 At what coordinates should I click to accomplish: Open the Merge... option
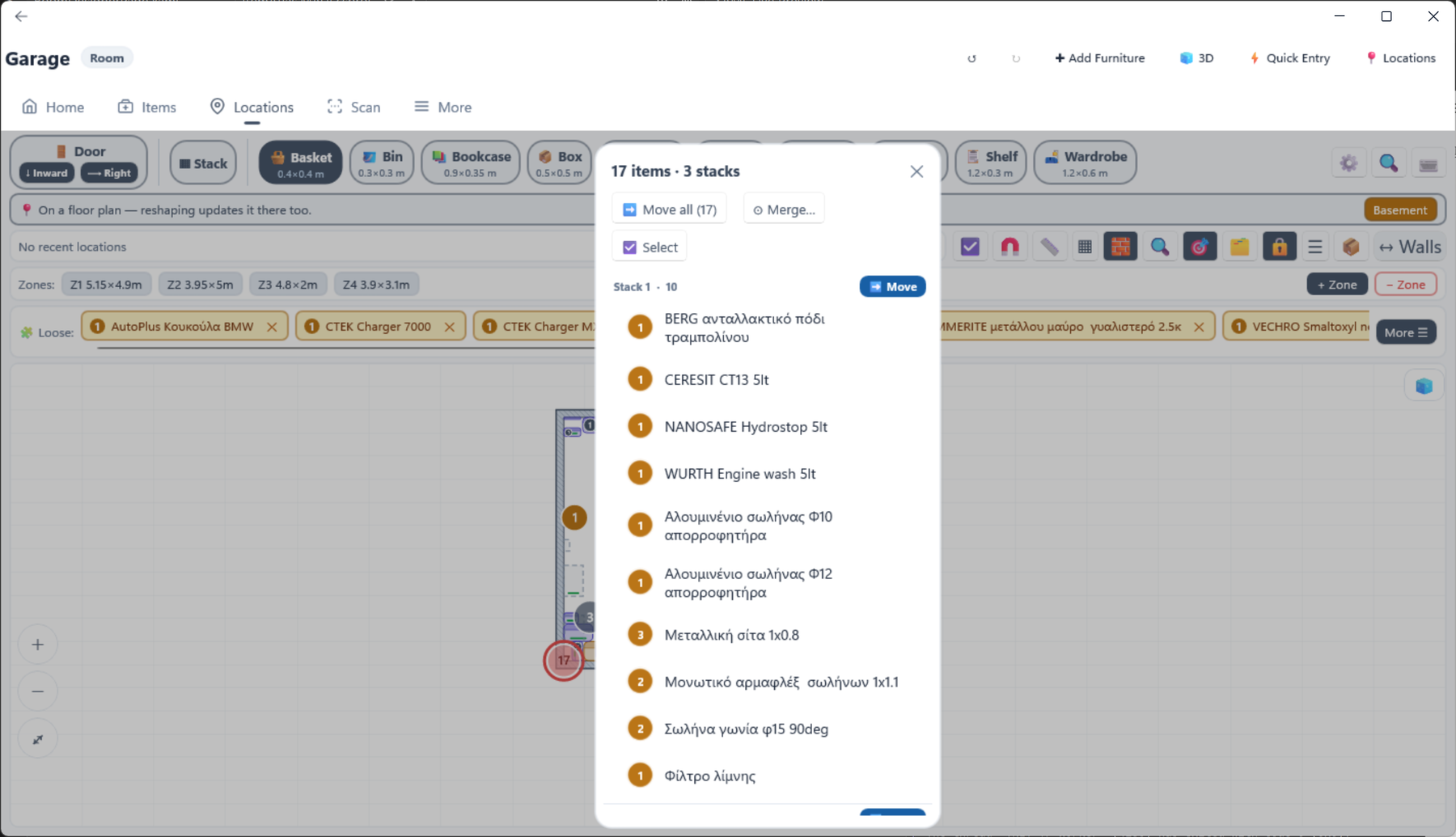click(784, 209)
